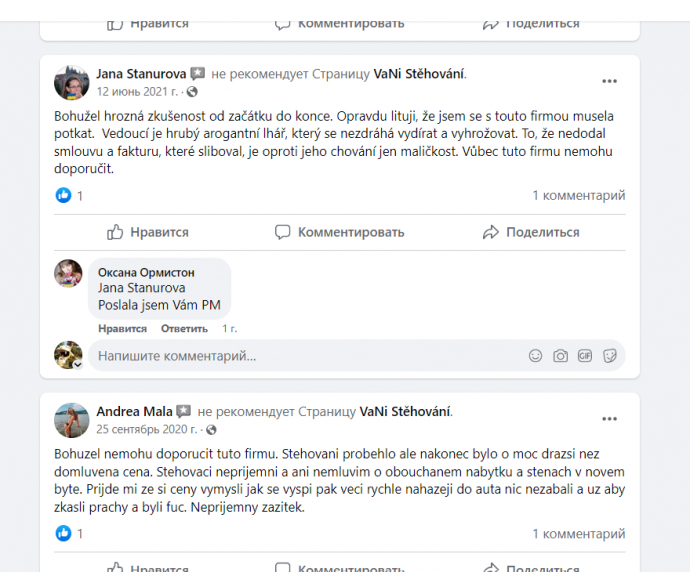Like Jana Stanurova's review with Нравится
The height and width of the screenshot is (572, 690).
pos(148,232)
